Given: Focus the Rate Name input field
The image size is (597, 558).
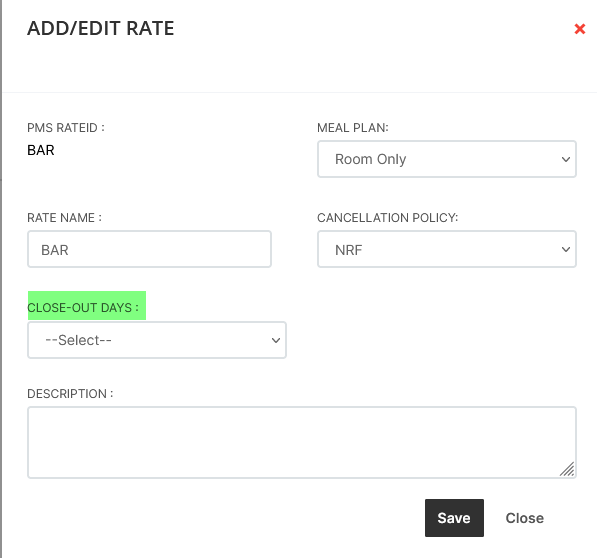Looking at the screenshot, I should 149,249.
